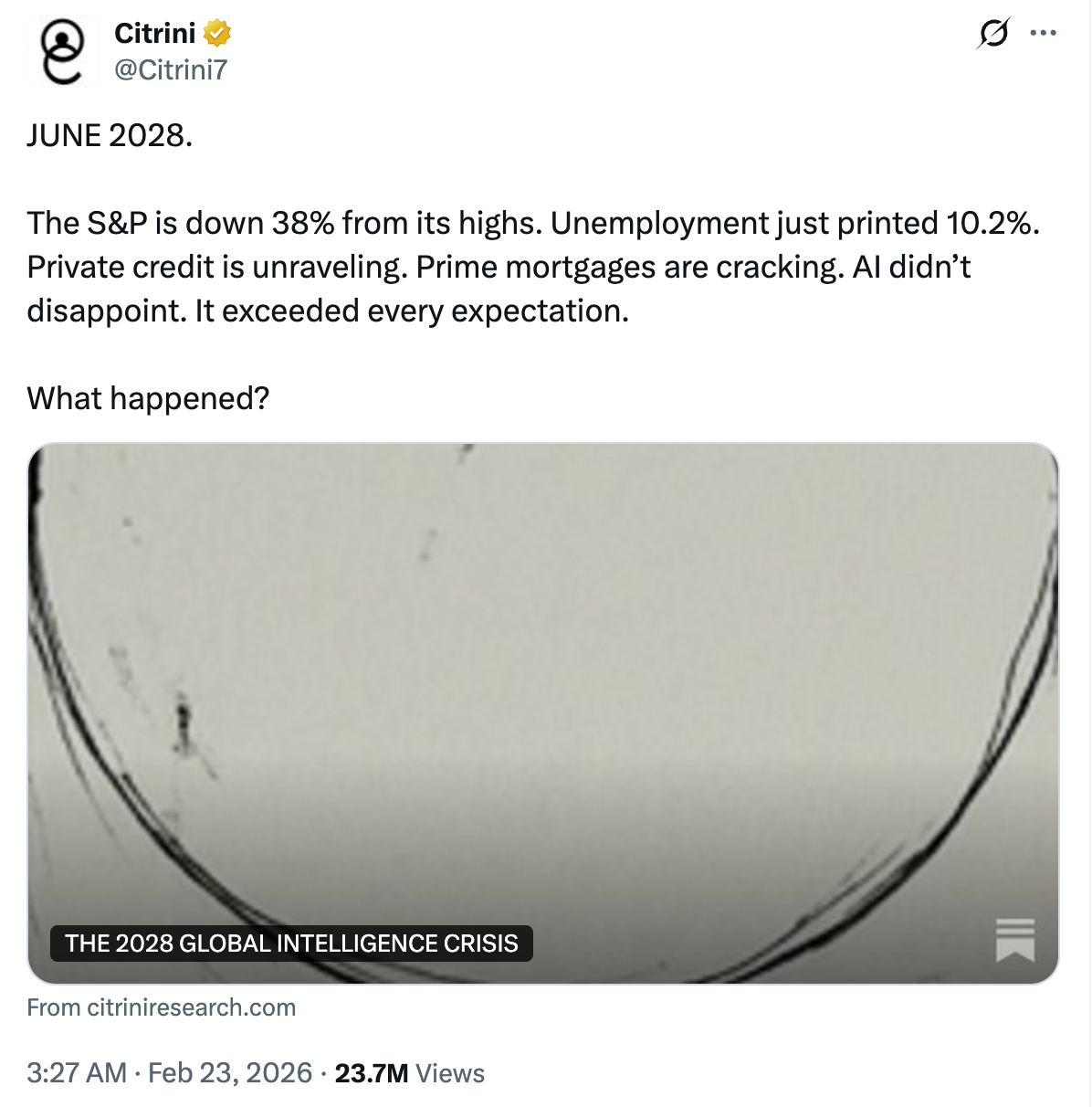Click the Citrini profile avatar
The width and height of the screenshot is (1092, 1107).
(62, 51)
